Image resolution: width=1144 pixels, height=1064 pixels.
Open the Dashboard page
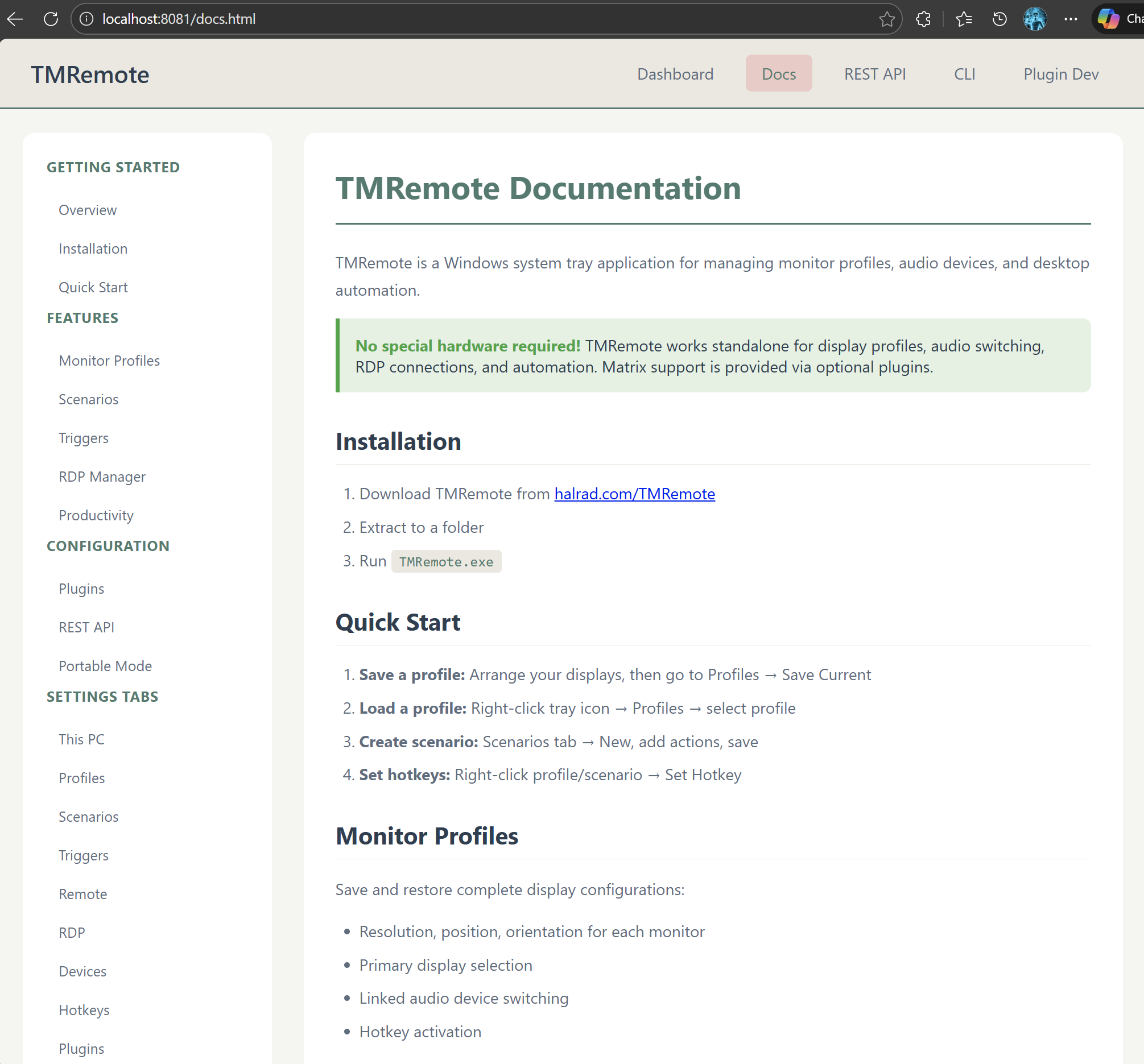pyautogui.click(x=675, y=73)
